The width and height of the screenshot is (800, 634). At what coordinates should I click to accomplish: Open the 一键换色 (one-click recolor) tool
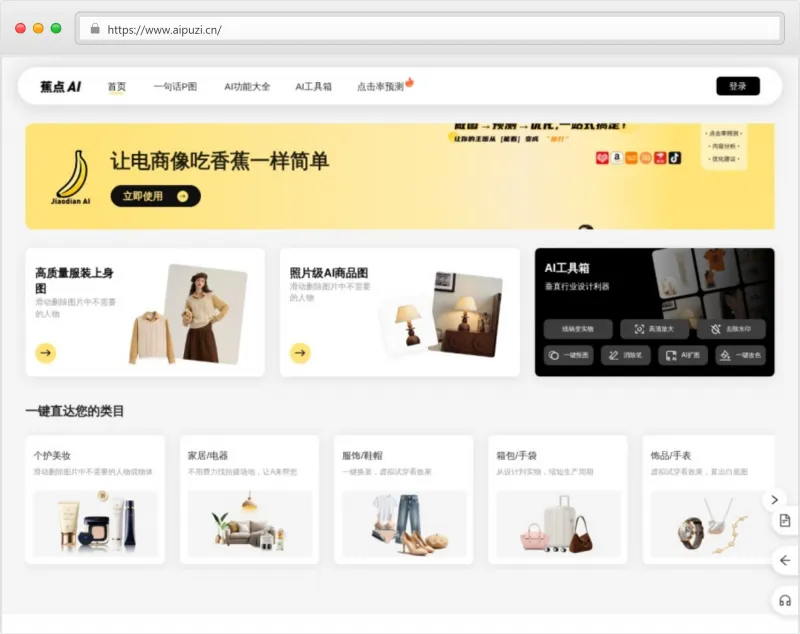[739, 355]
